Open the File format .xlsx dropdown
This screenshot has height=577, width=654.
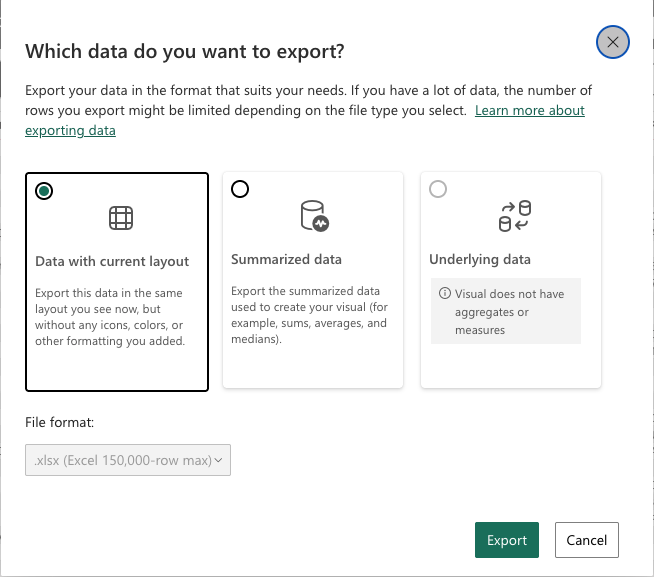click(x=127, y=460)
